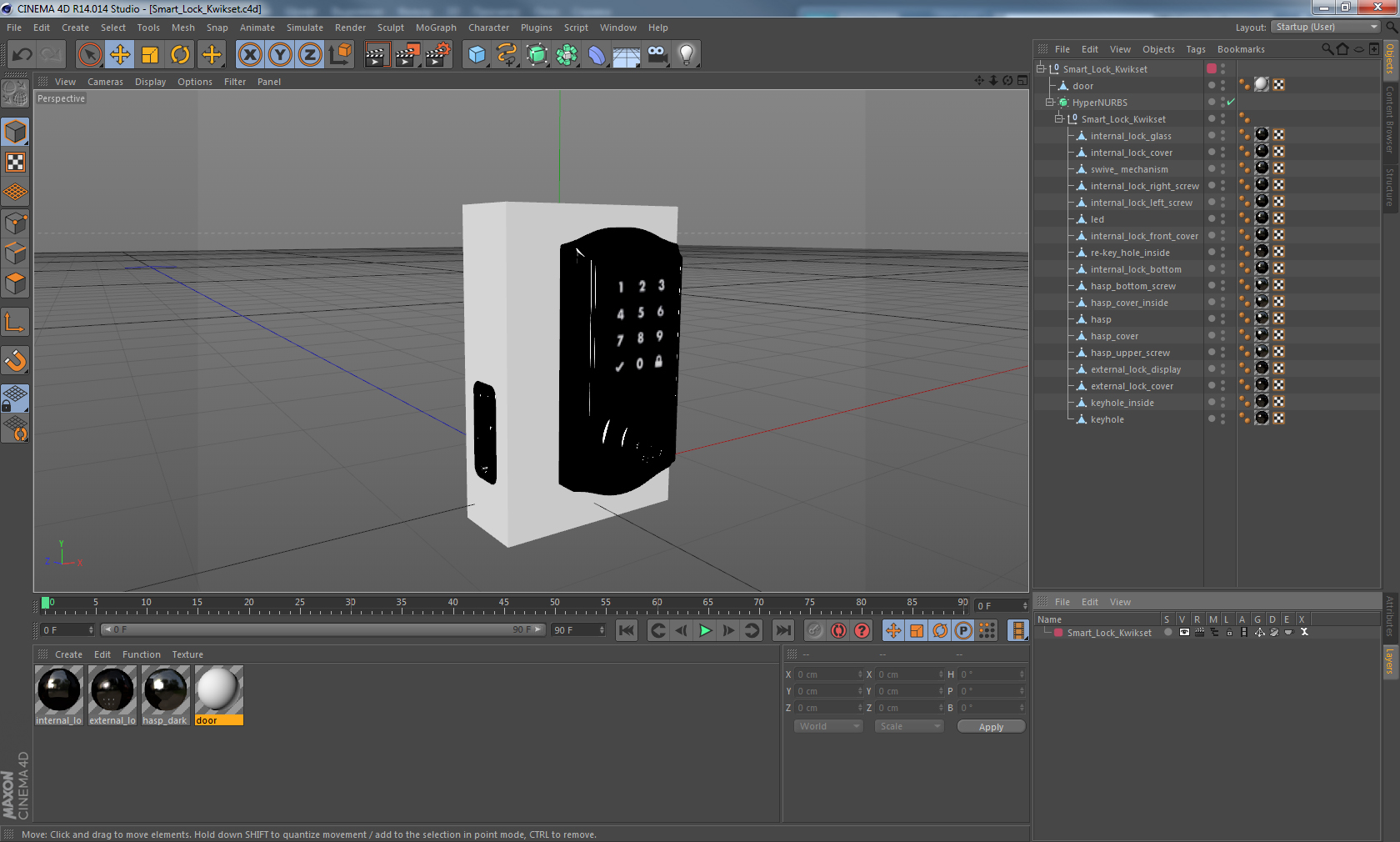Open Material Manager Texture menu

pyautogui.click(x=187, y=654)
